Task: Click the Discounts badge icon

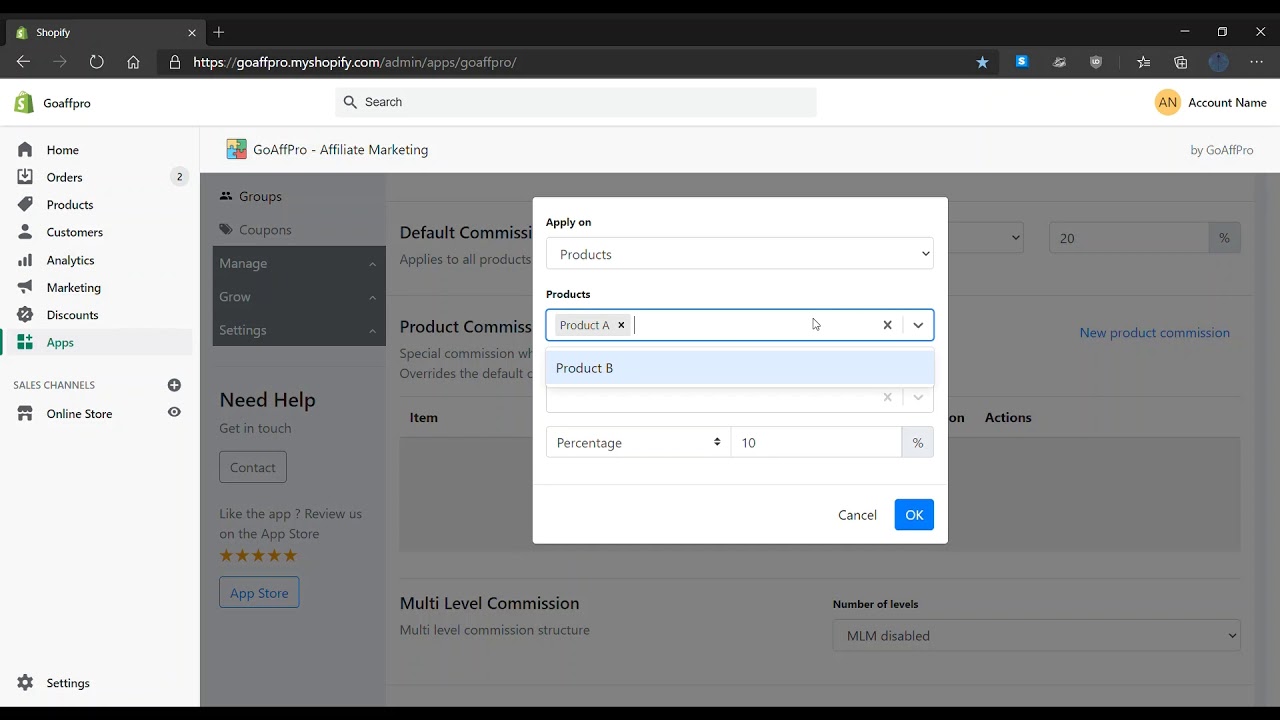Action: pos(25,315)
